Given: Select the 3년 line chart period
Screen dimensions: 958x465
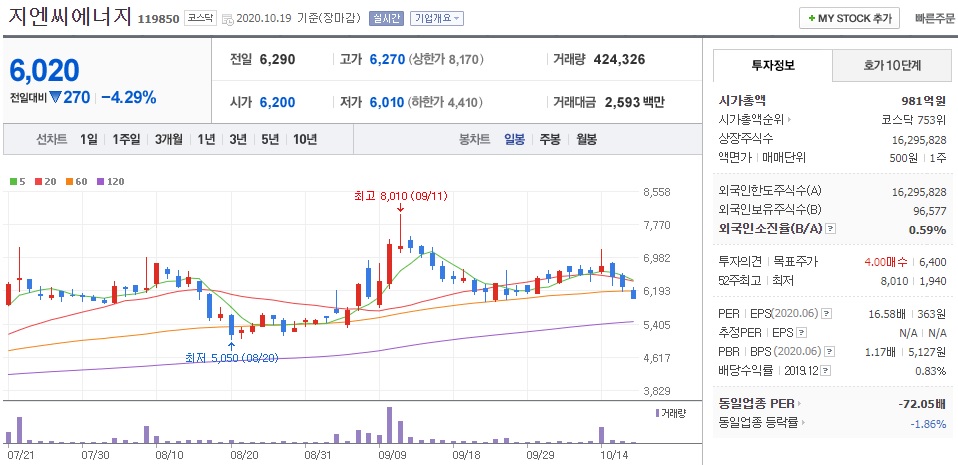Looking at the screenshot, I should click(x=238, y=139).
